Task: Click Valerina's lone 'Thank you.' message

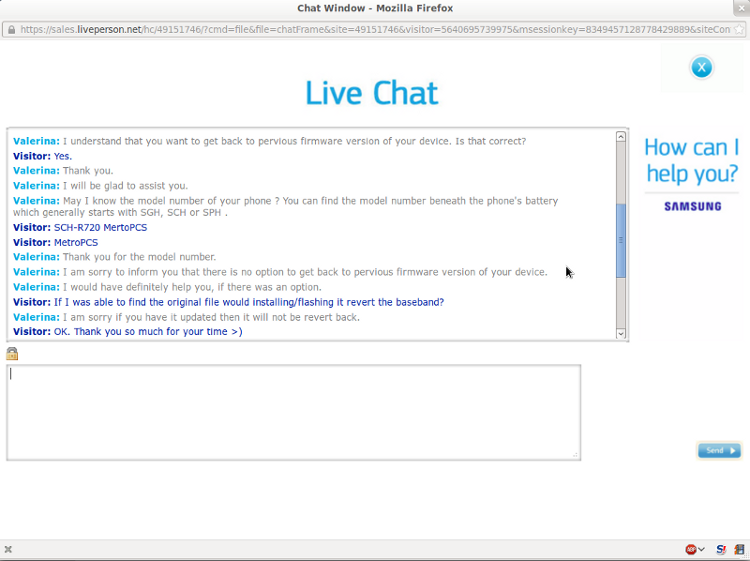Action: pos(63,171)
